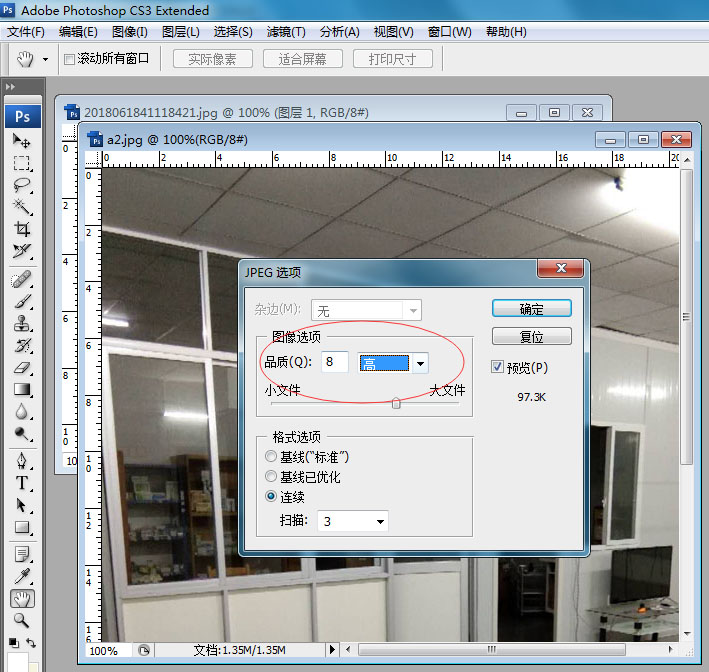Click the 确定 button
Image resolution: width=709 pixels, height=672 pixels.
531,308
